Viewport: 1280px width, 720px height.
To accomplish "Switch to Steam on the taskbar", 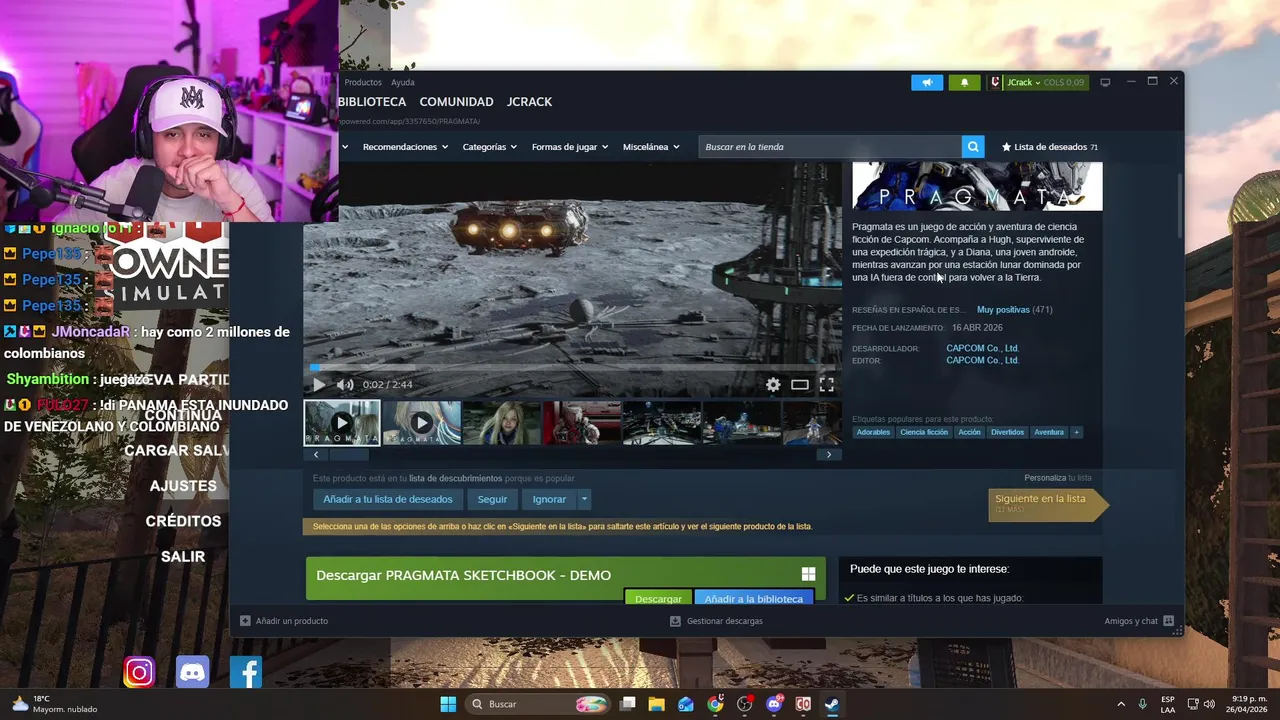I will point(831,704).
